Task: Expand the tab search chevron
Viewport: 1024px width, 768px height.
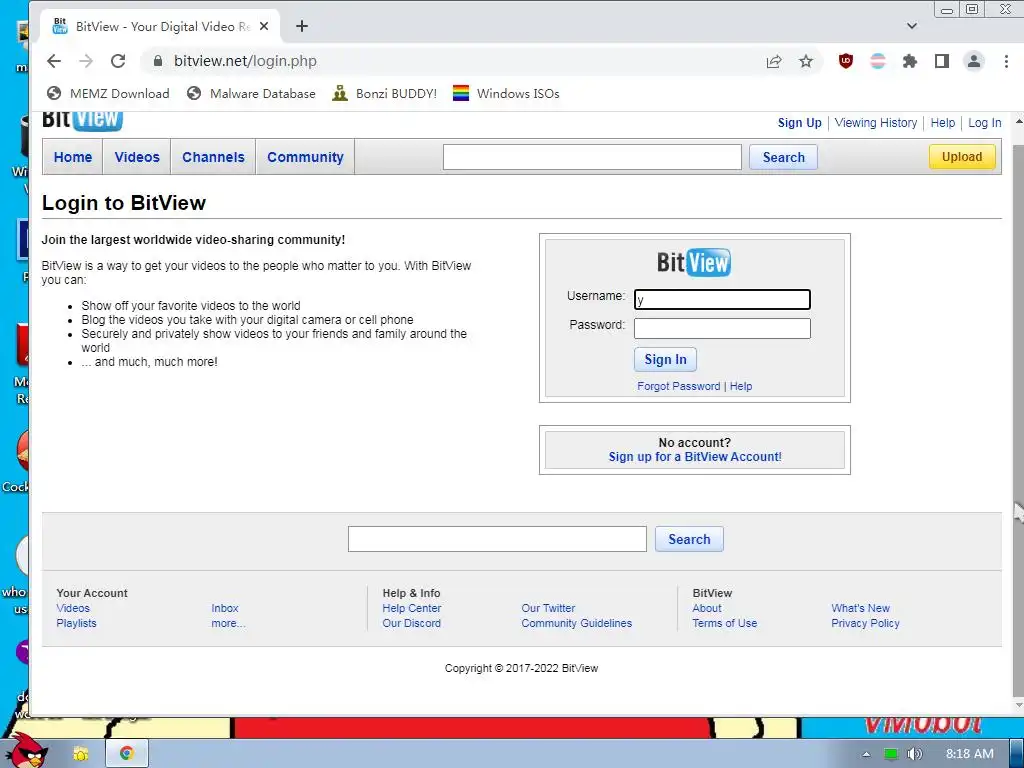Action: click(x=912, y=26)
